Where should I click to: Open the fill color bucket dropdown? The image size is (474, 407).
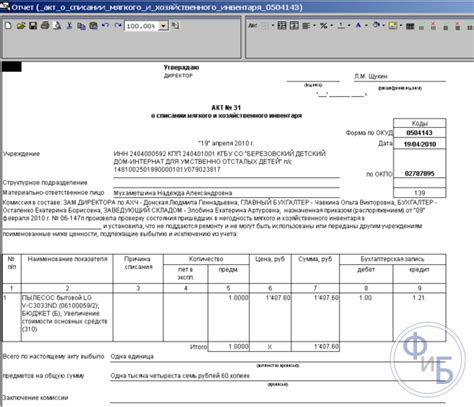[384, 26]
